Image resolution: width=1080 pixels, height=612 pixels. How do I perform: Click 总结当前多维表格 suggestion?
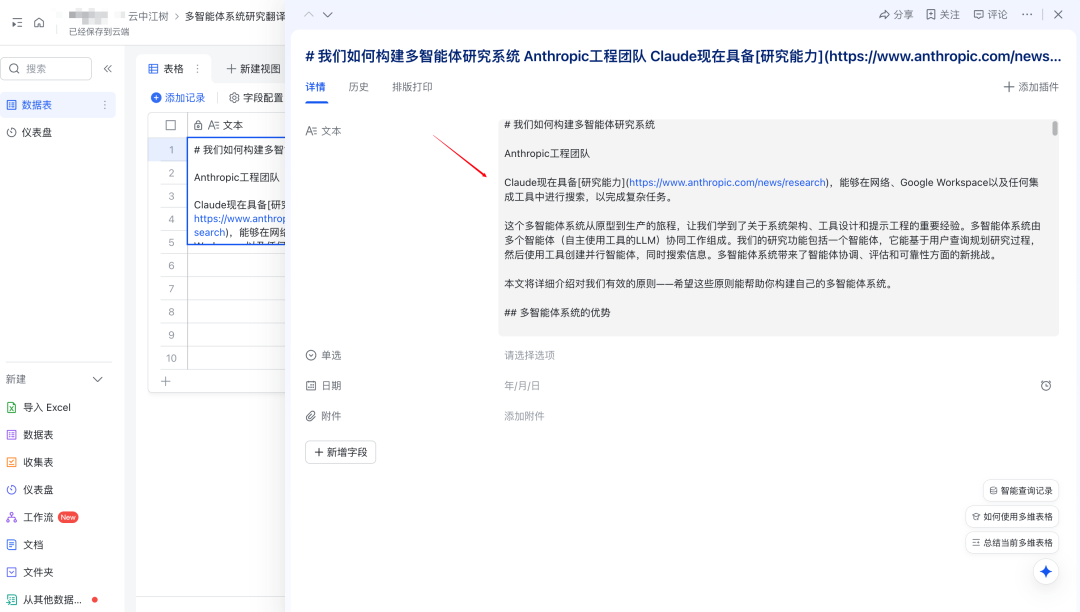[1012, 543]
